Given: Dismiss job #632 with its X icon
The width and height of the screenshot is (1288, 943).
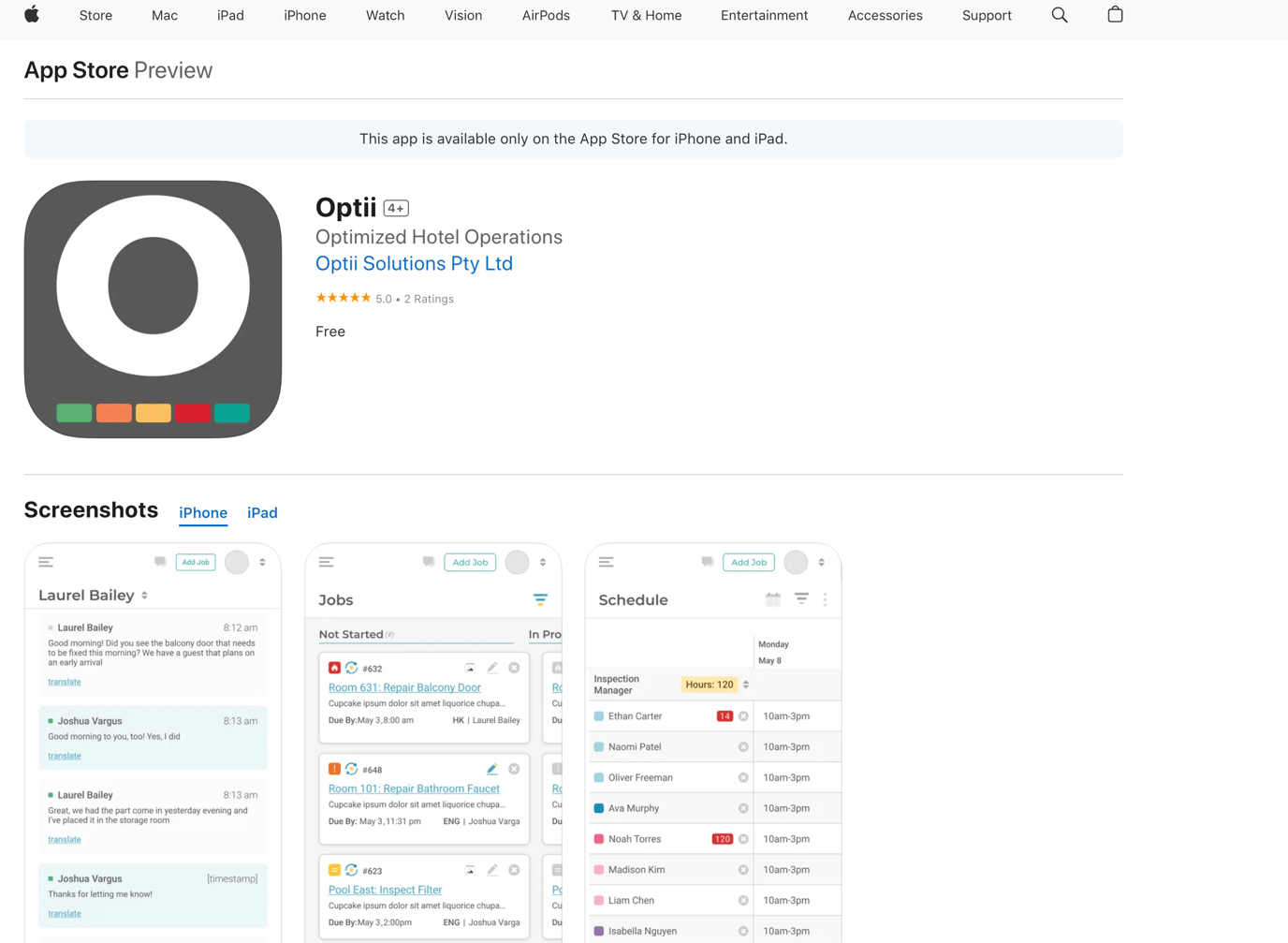Looking at the screenshot, I should pyautogui.click(x=513, y=668).
